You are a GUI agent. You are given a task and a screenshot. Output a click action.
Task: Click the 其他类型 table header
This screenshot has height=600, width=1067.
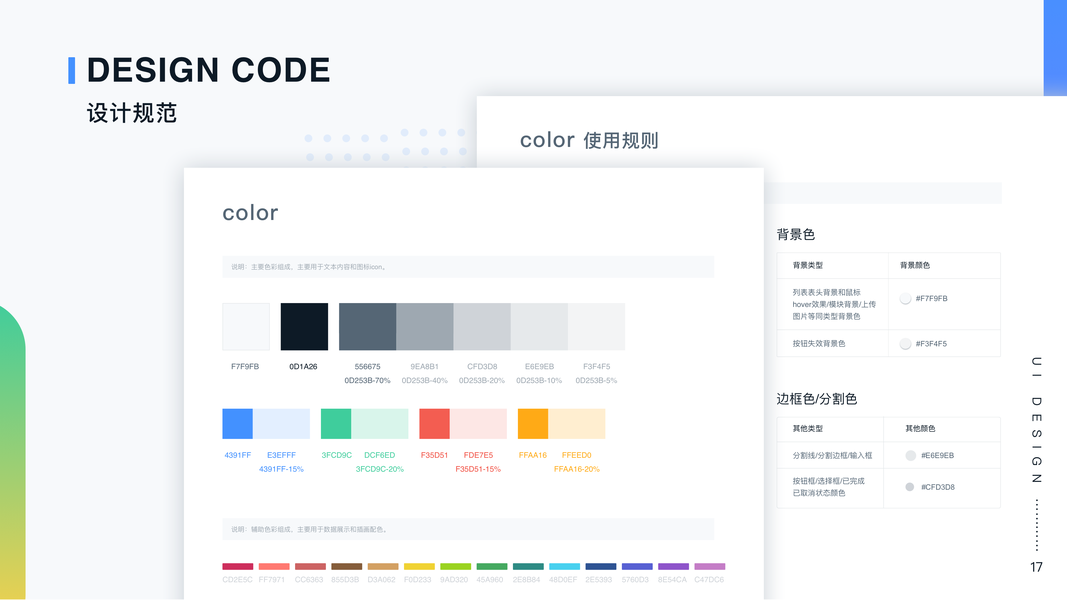(808, 429)
